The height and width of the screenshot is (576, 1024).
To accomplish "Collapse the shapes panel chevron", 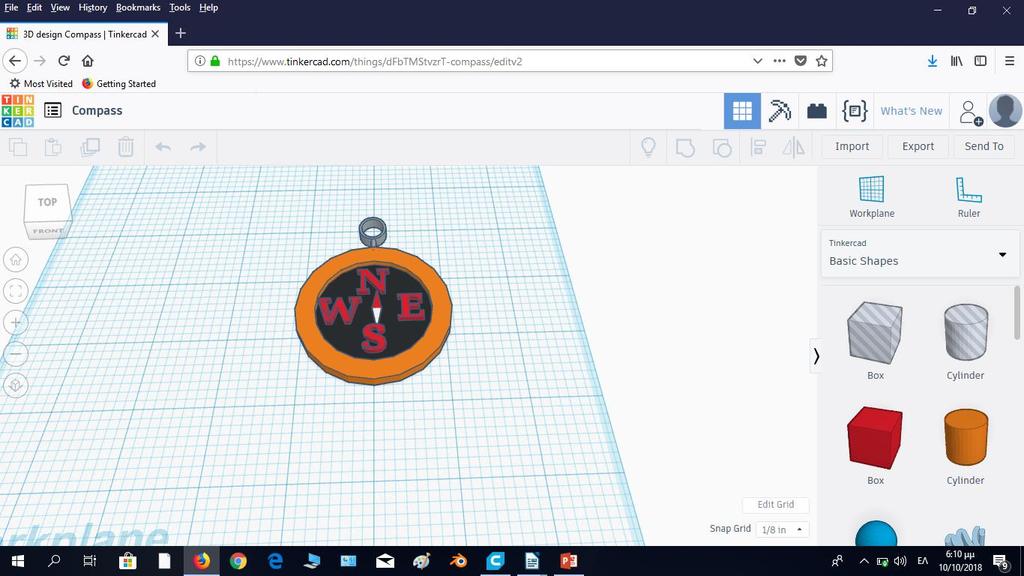I will click(816, 356).
